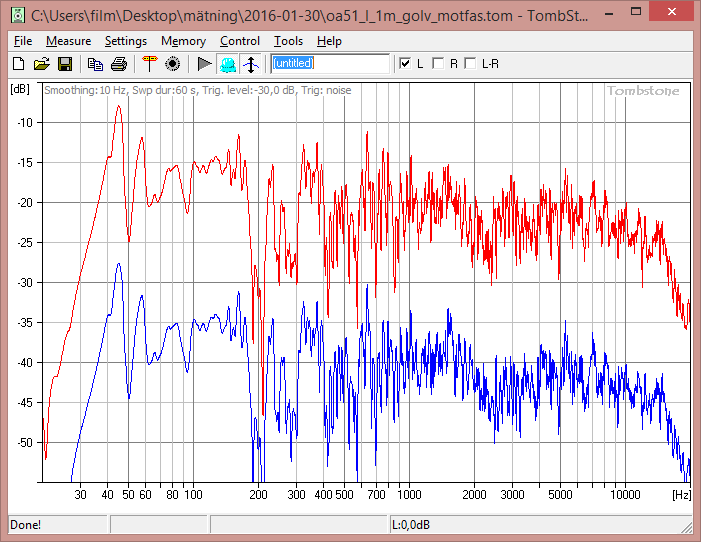Expand the Settings menu

[x=126, y=41]
